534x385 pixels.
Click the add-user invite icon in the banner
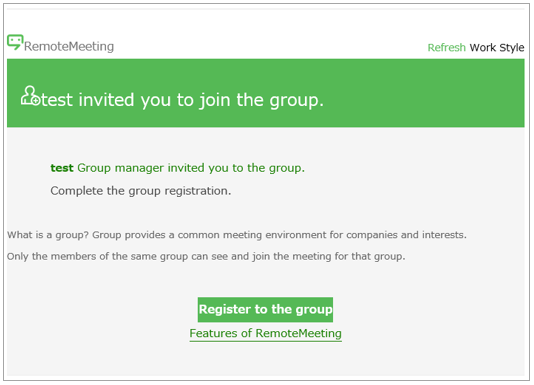pyautogui.click(x=31, y=96)
